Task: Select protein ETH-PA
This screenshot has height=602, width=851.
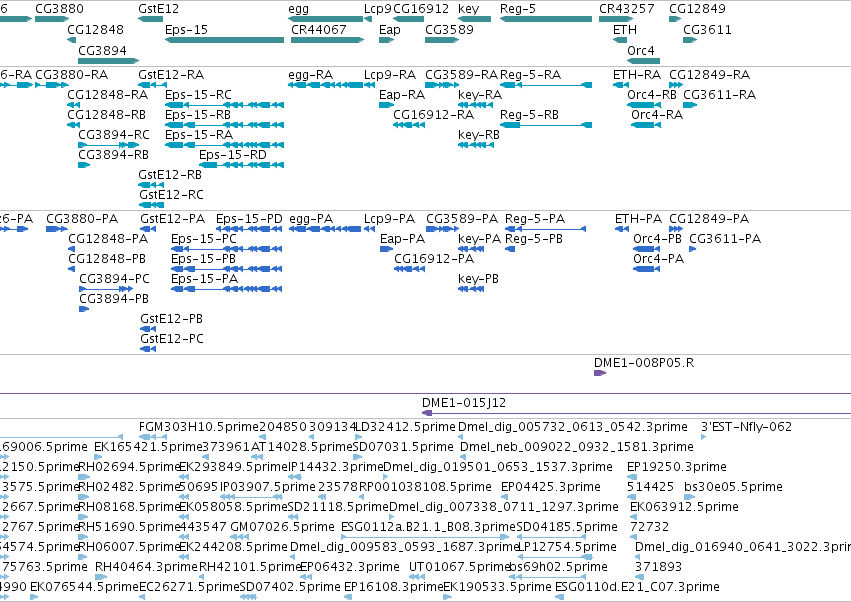Action: pyautogui.click(x=638, y=218)
